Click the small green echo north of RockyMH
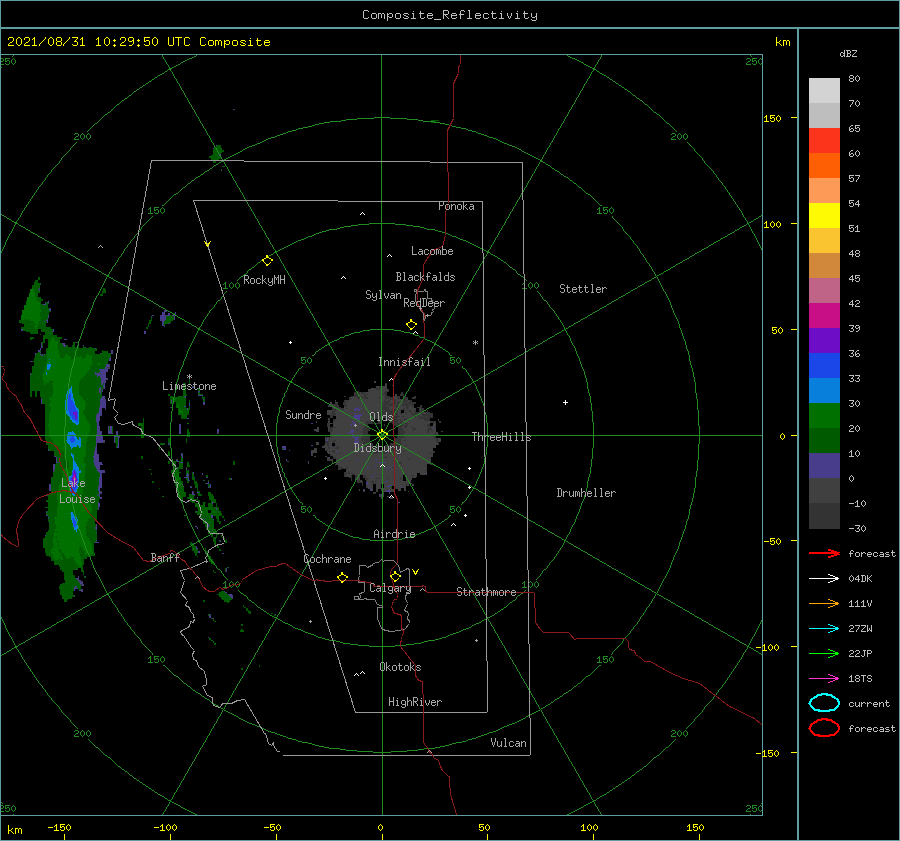The image size is (900, 841). click(216, 154)
